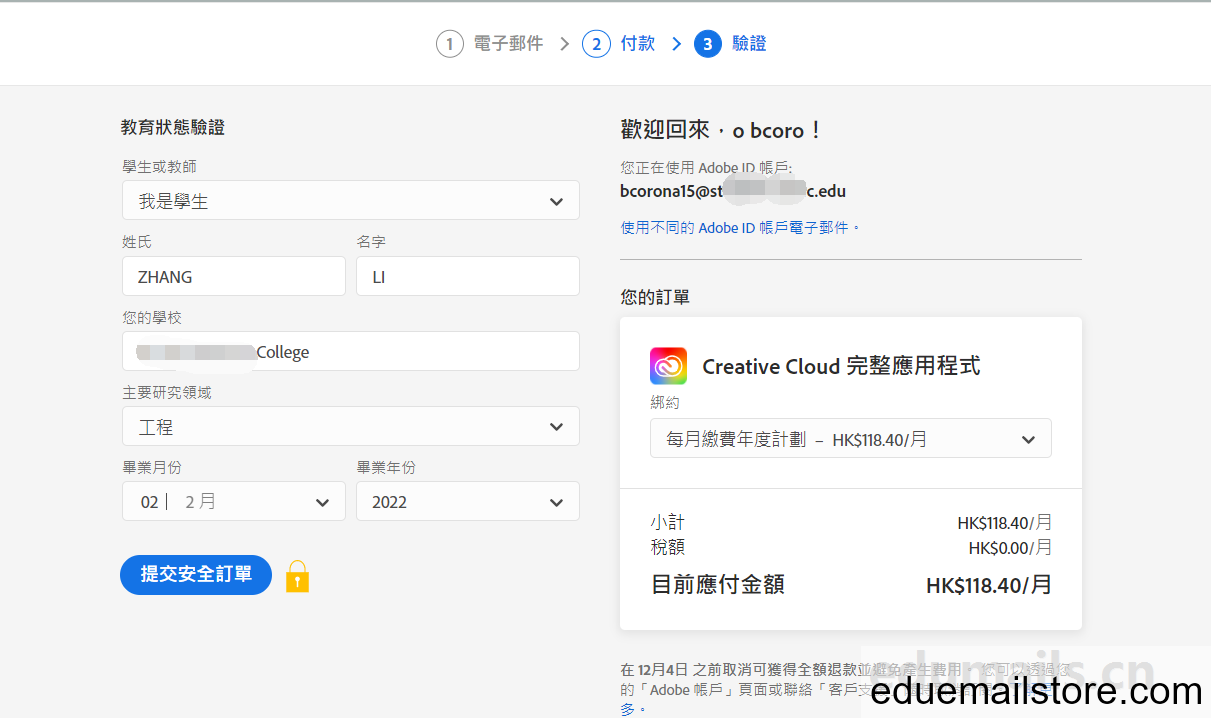Click the 歡迎回來 welcome heading
Viewport: 1211px width, 718px height.
click(721, 130)
